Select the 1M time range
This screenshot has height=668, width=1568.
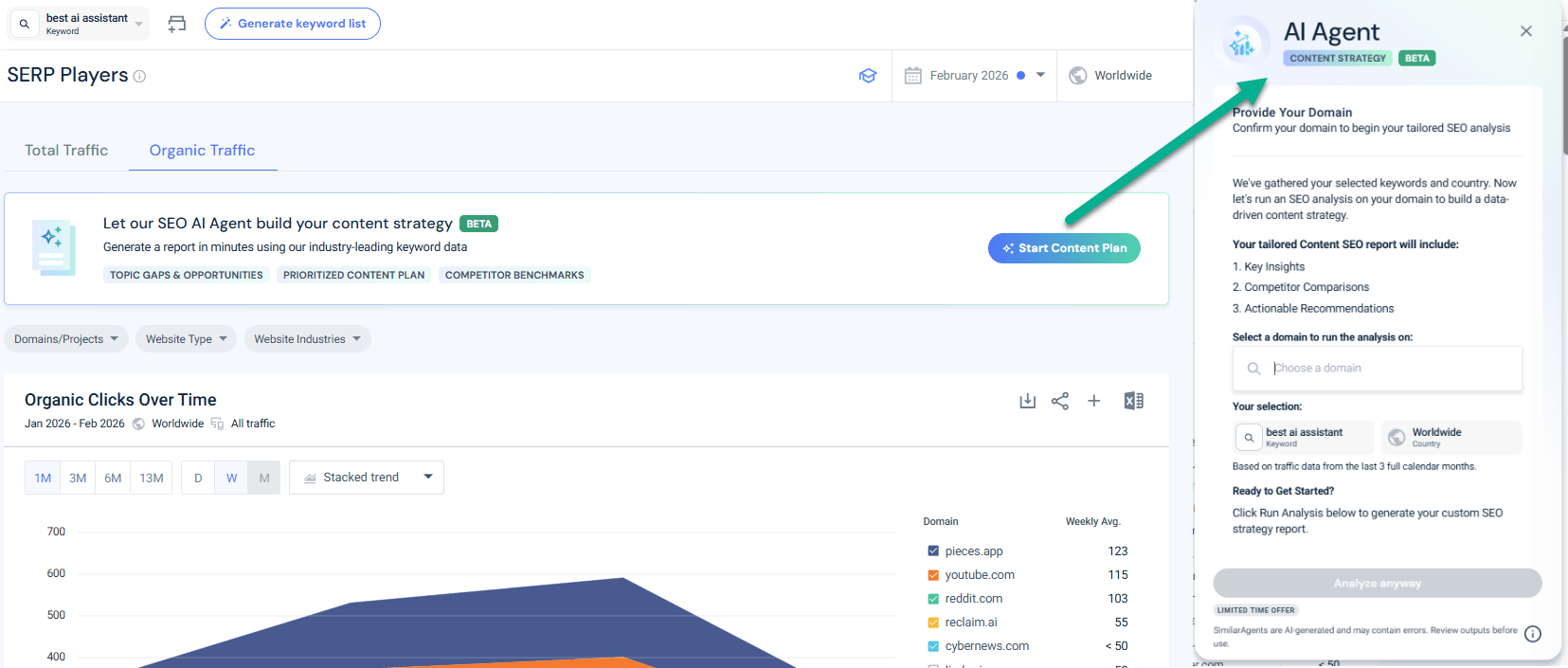click(x=43, y=478)
